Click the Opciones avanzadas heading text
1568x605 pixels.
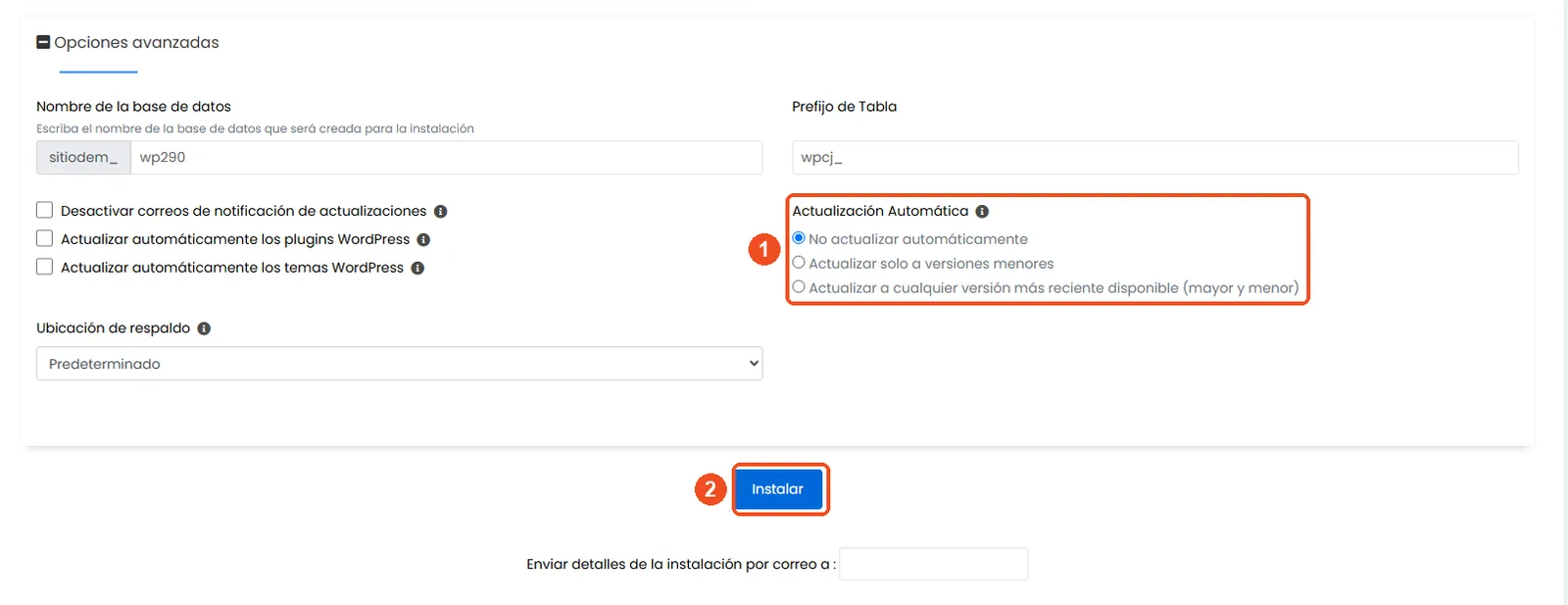(136, 42)
